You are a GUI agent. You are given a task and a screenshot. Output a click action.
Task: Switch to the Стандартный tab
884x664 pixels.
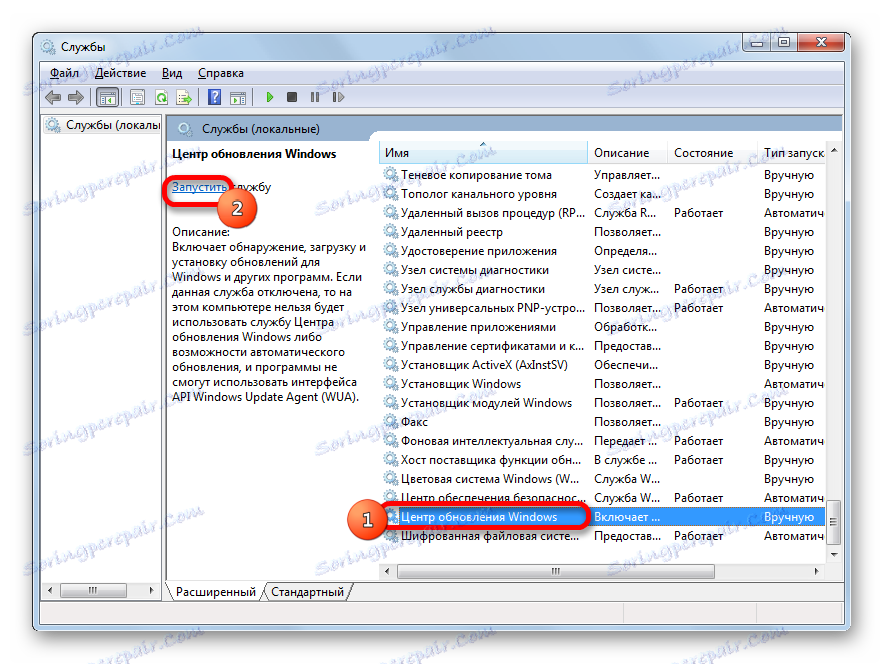tap(307, 592)
